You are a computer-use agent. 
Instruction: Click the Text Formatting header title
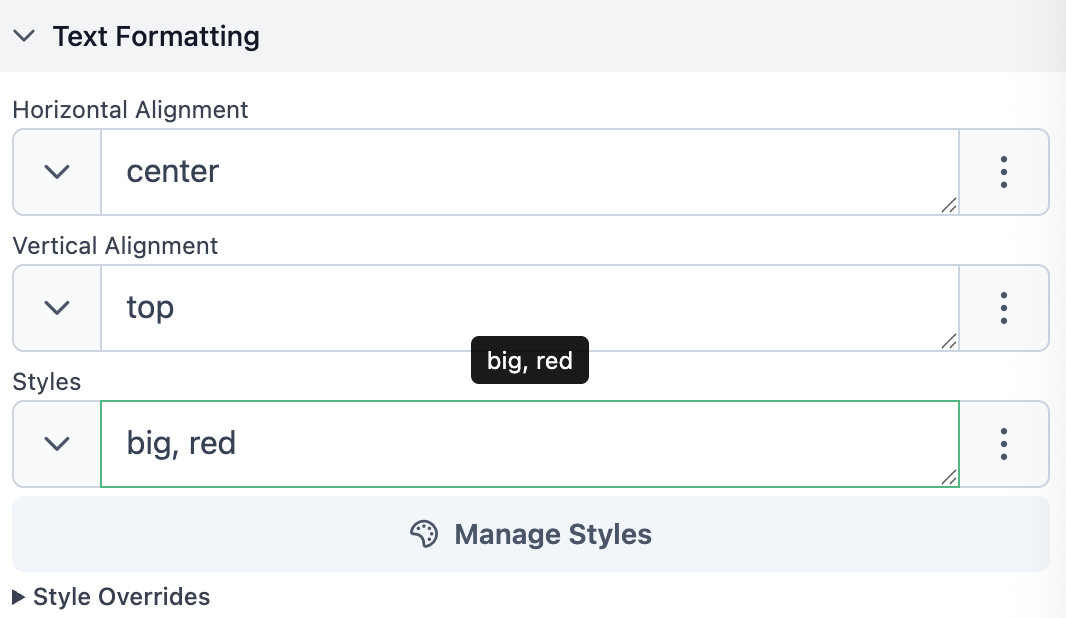click(156, 37)
